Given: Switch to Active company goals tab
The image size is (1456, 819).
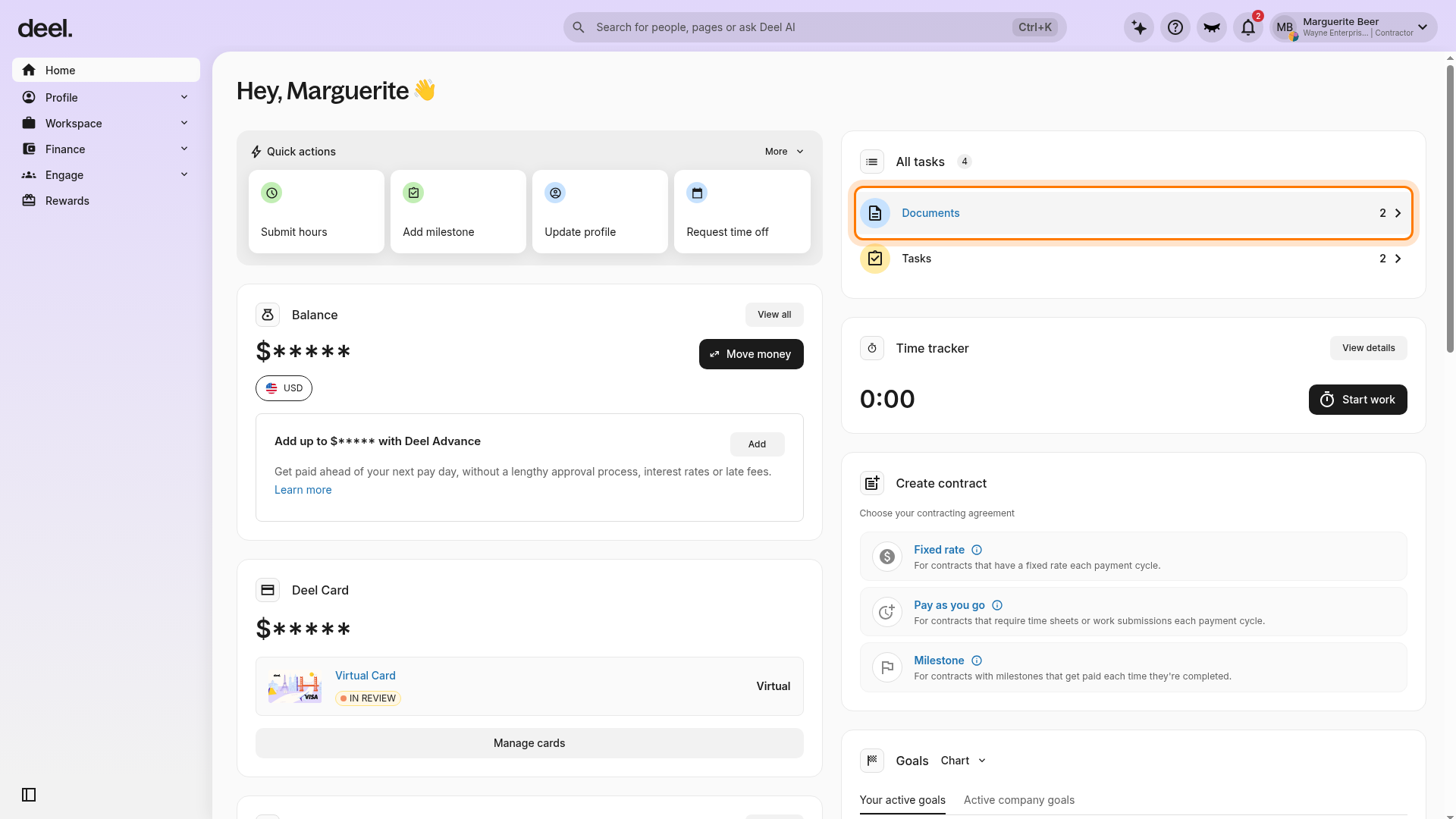Looking at the screenshot, I should [x=1018, y=800].
